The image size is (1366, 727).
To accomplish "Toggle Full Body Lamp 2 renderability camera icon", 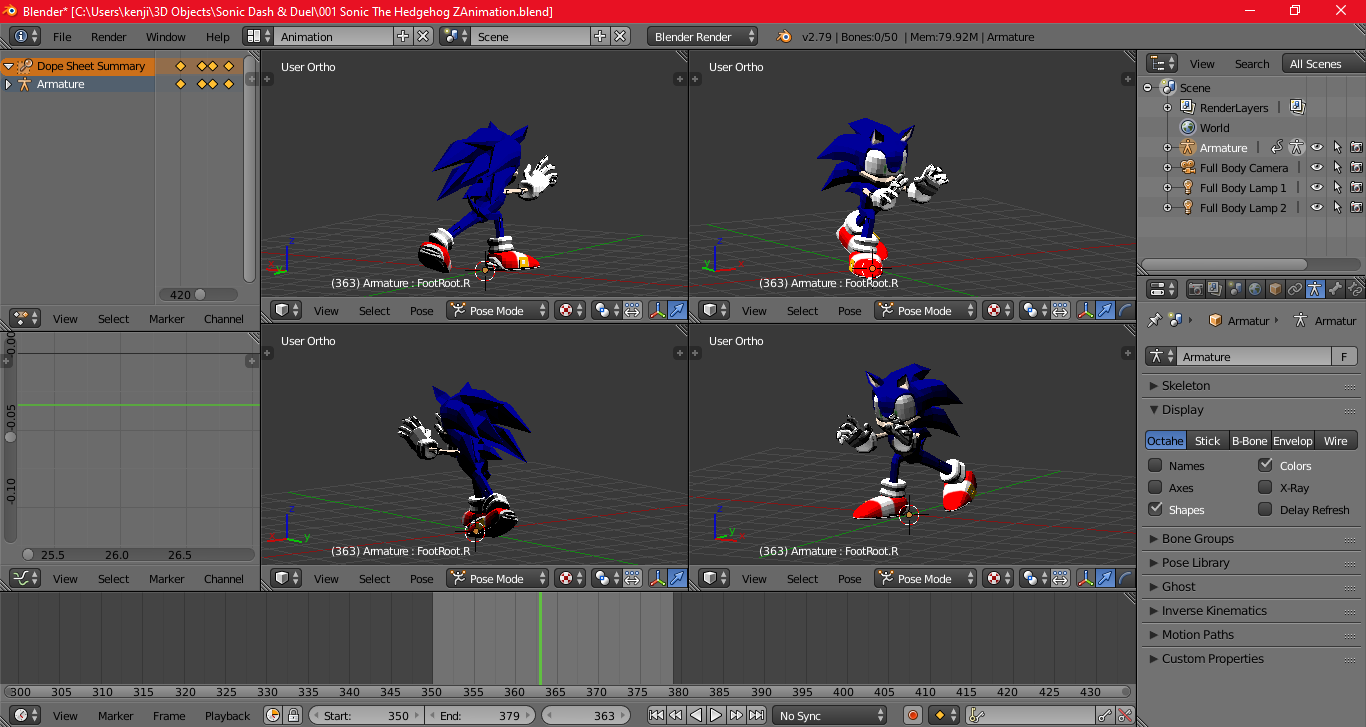I will click(x=1356, y=208).
